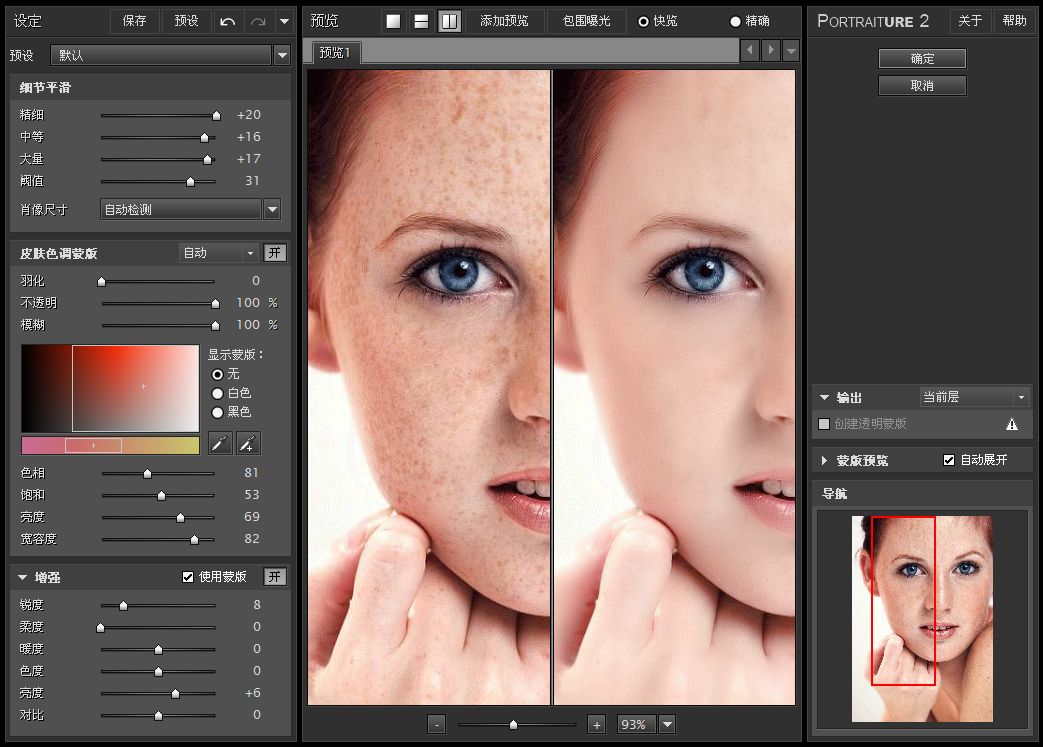Pick skin color with eyedropper tool

point(220,443)
